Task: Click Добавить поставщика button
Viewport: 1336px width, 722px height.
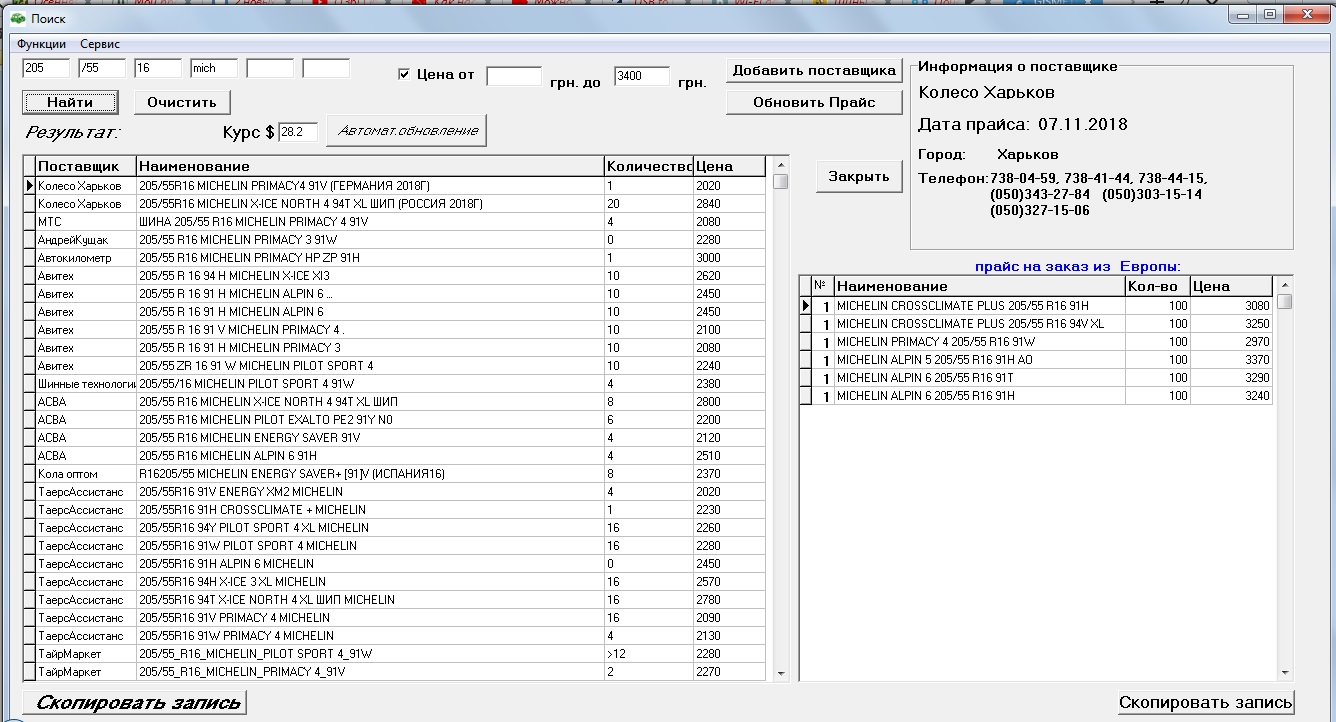Action: pos(814,70)
